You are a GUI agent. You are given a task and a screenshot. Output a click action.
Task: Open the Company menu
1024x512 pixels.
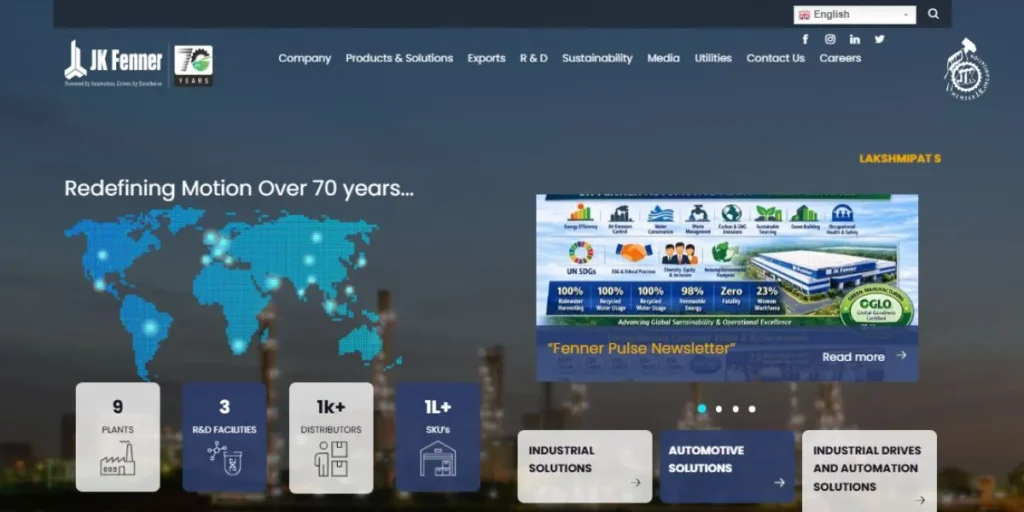coord(305,58)
